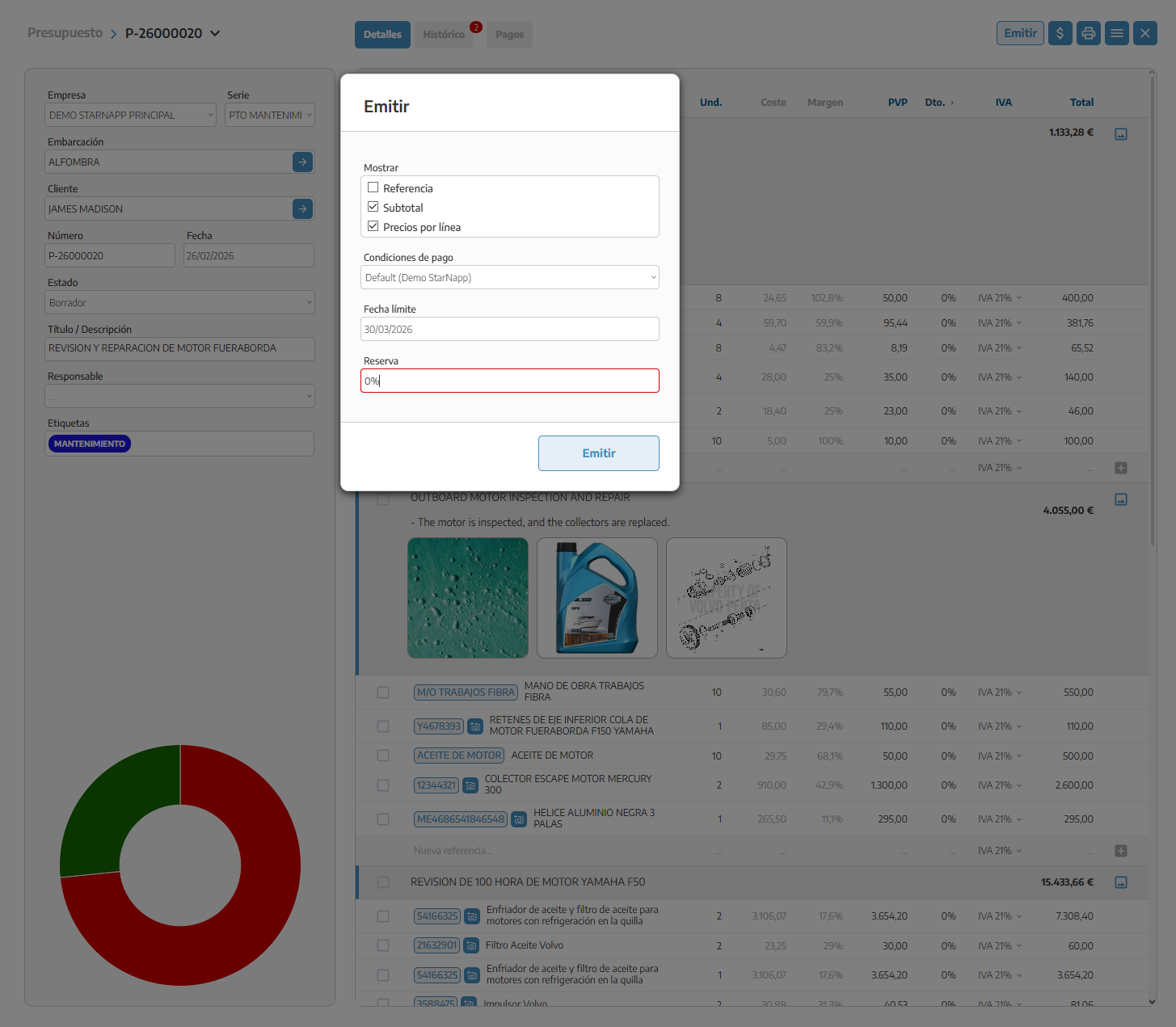Tick checkbox for Filtro Aceite Volvo row
The height and width of the screenshot is (1027, 1176).
click(x=383, y=945)
